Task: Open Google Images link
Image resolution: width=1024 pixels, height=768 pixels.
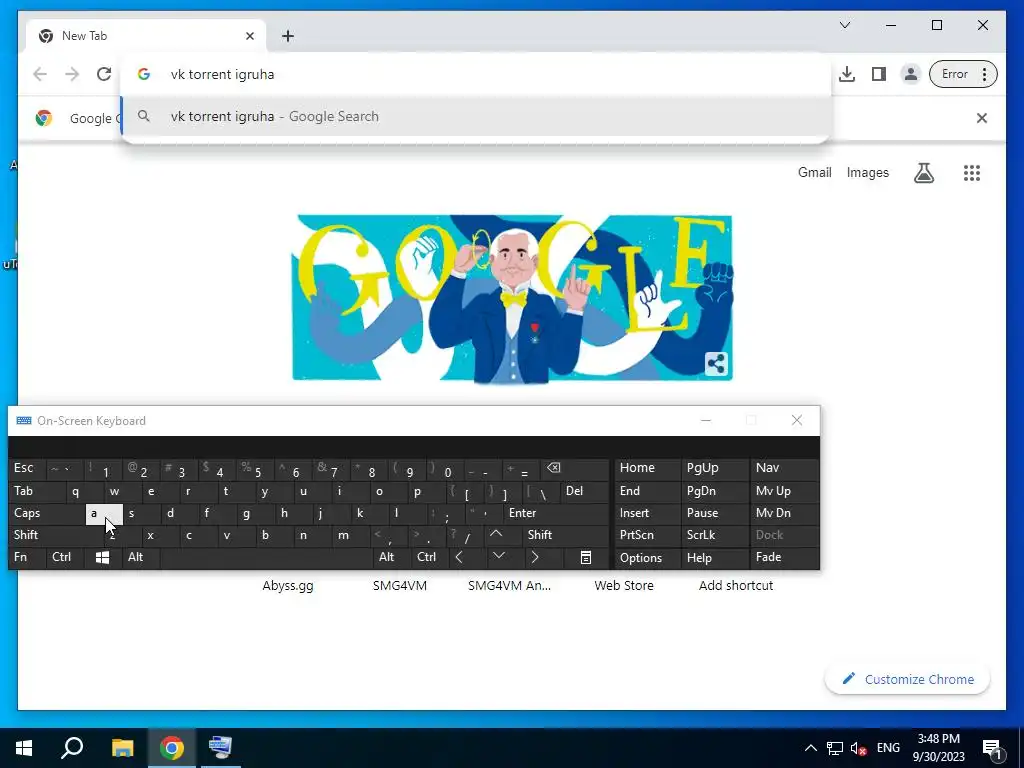Action: (x=867, y=172)
